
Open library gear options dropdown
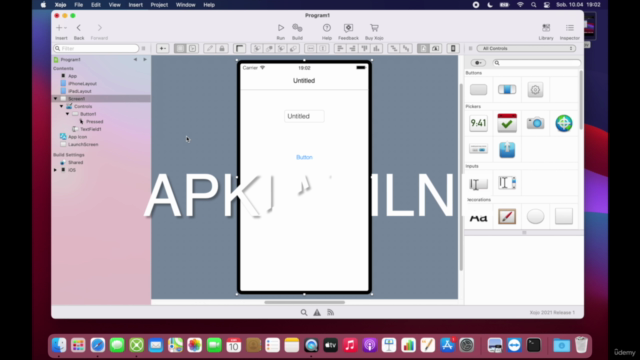pos(478,63)
